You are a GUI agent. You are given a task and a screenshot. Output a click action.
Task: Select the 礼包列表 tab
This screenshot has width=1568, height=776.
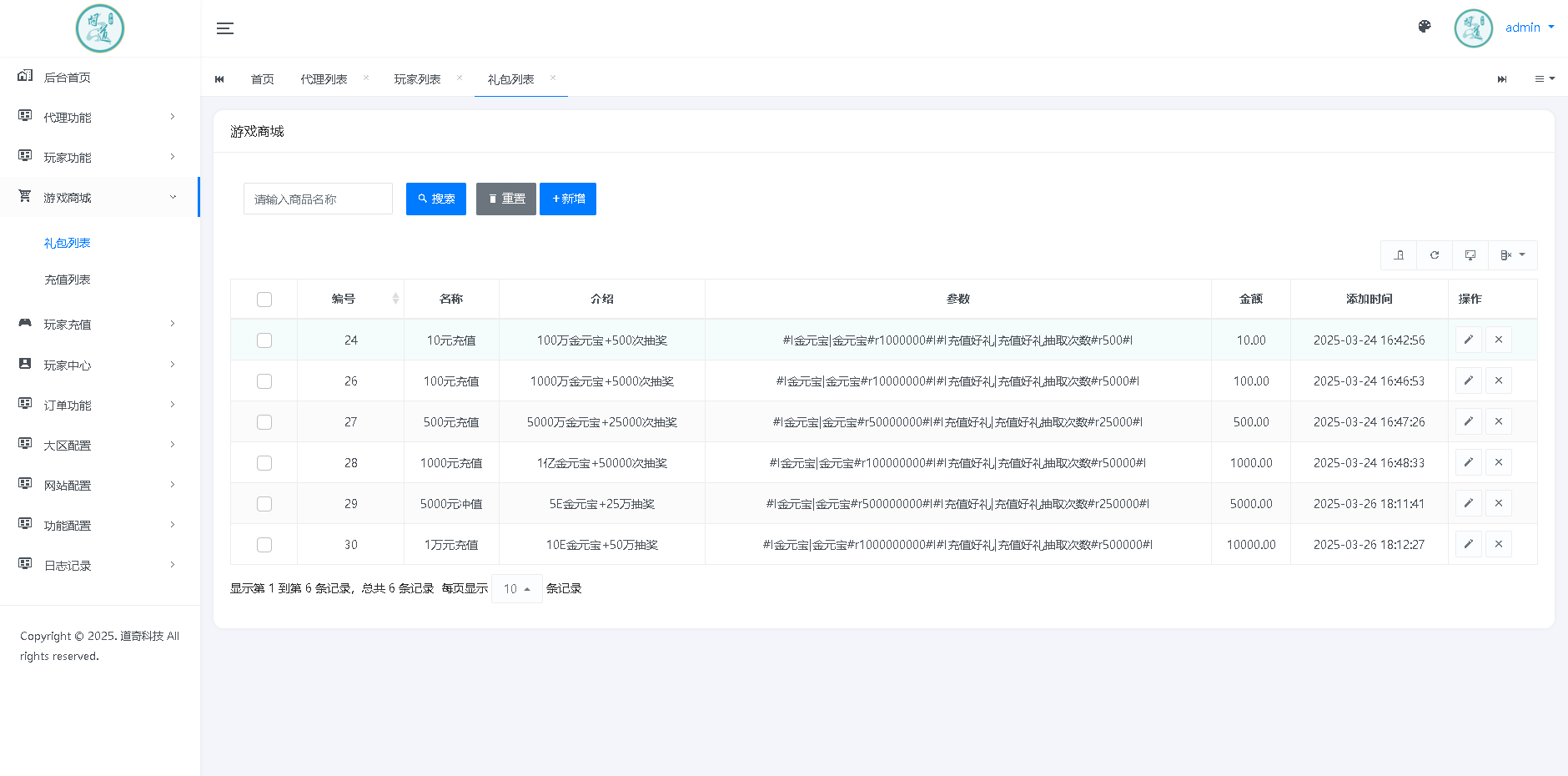(510, 79)
